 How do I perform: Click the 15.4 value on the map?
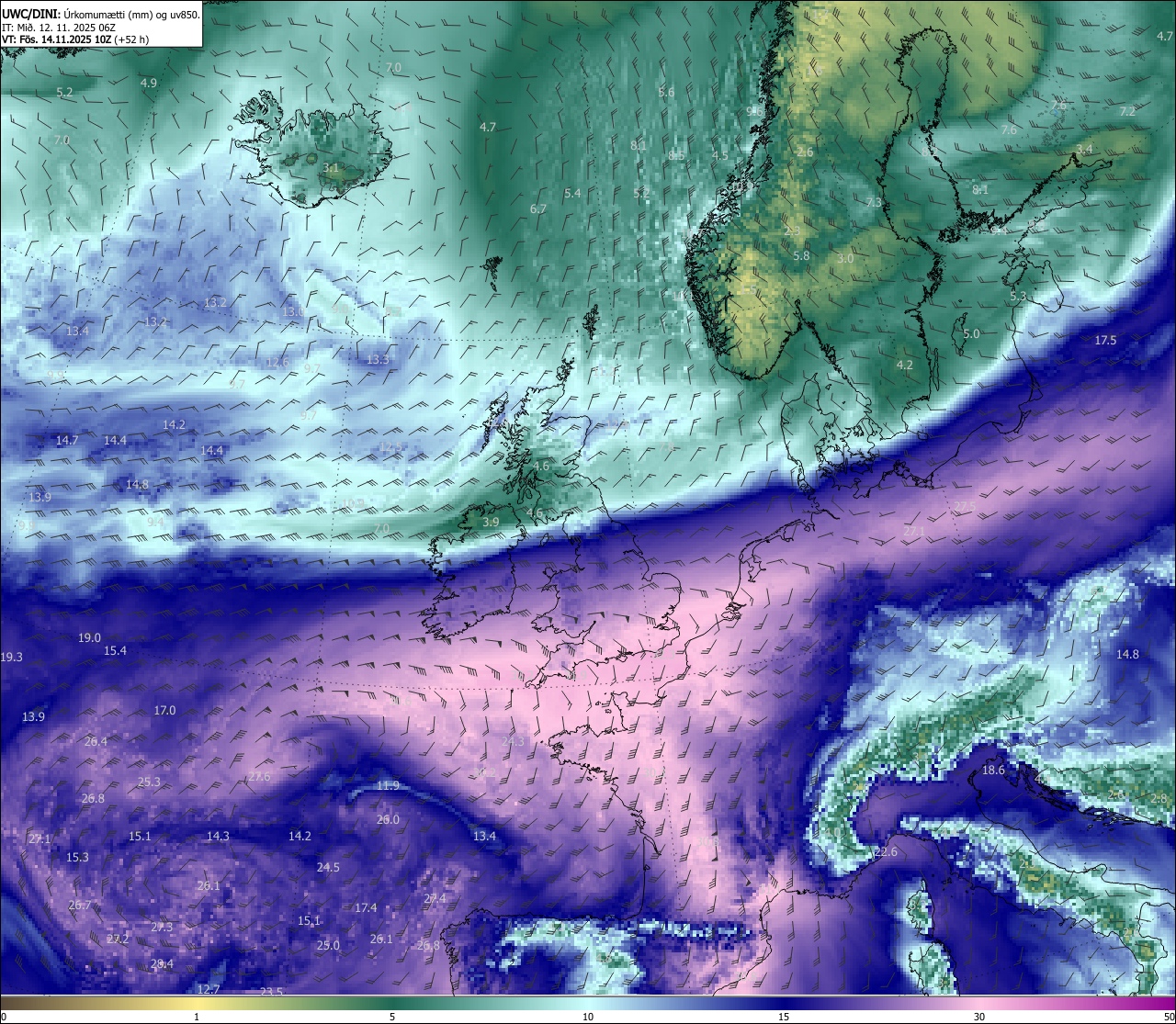point(115,650)
